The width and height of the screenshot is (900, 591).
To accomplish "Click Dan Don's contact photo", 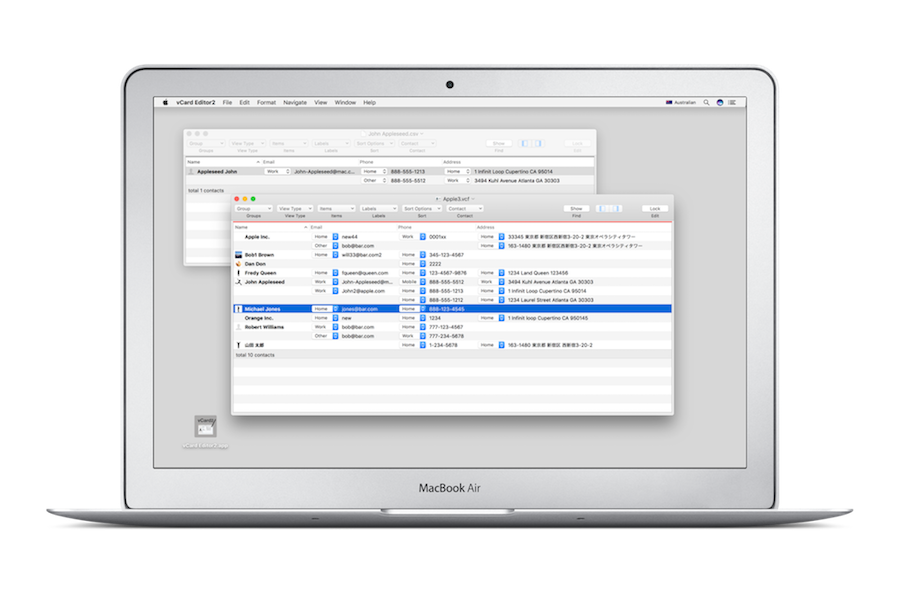I will pyautogui.click(x=239, y=264).
